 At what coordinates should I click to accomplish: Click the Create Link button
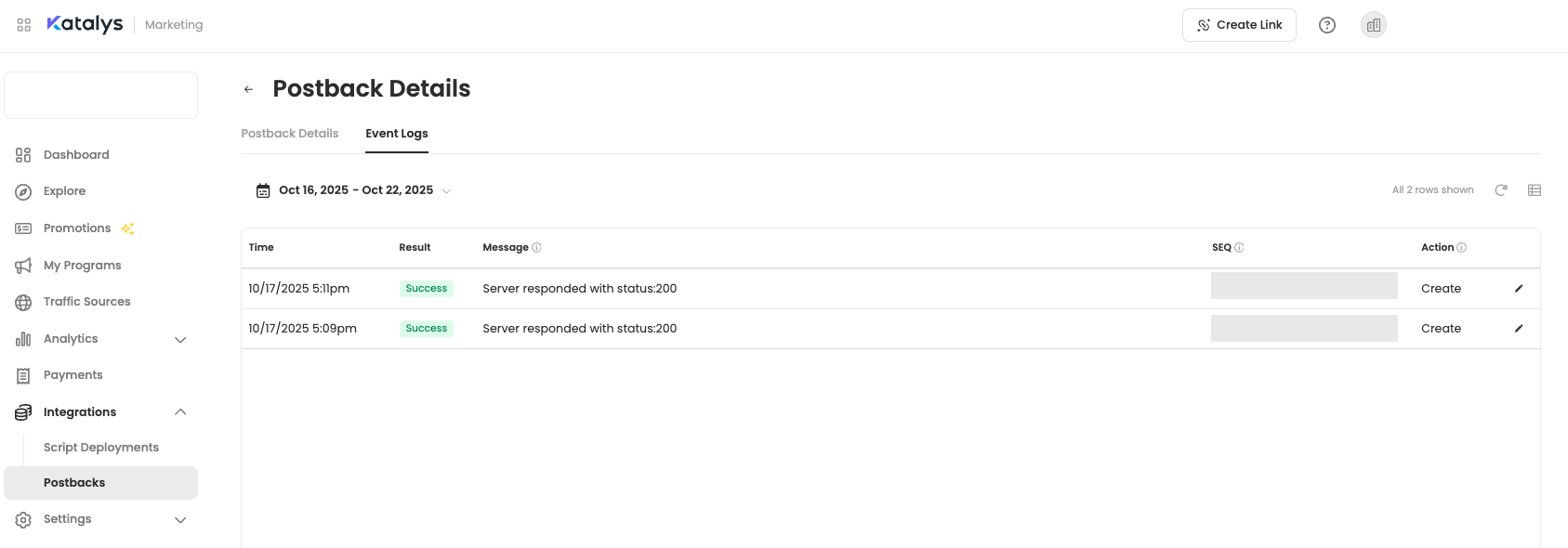[x=1239, y=25]
